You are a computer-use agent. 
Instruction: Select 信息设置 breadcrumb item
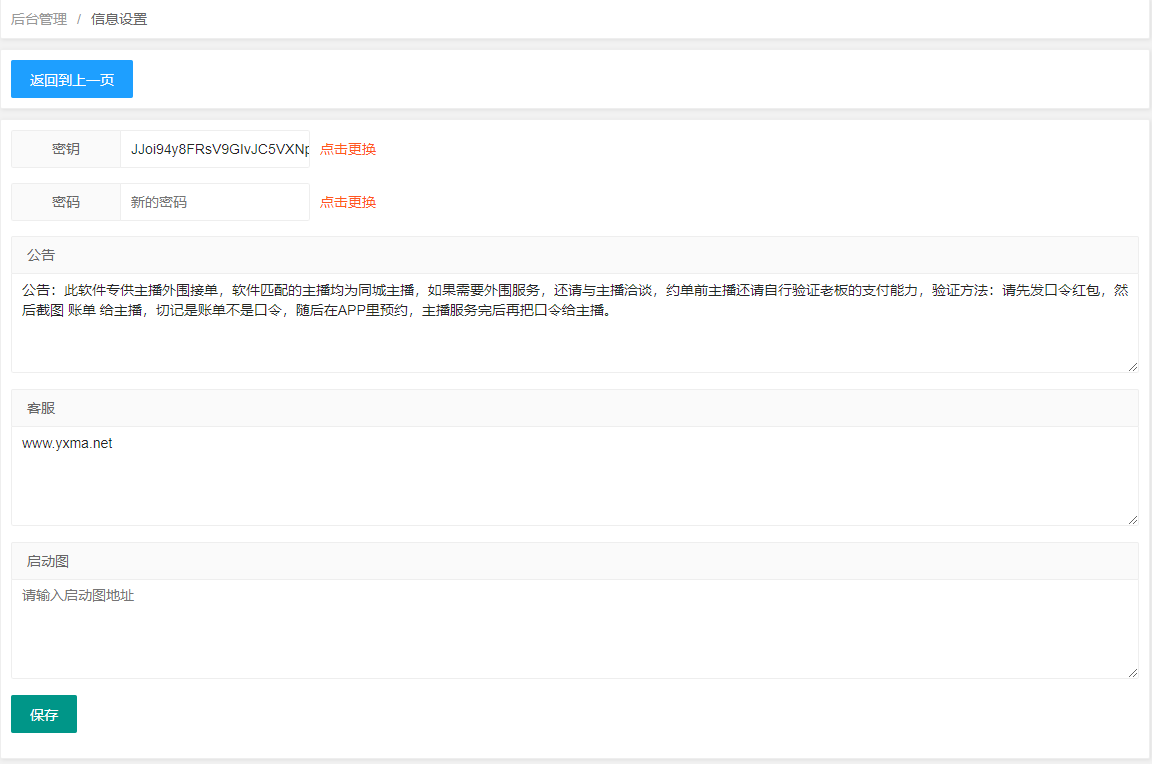[119, 19]
